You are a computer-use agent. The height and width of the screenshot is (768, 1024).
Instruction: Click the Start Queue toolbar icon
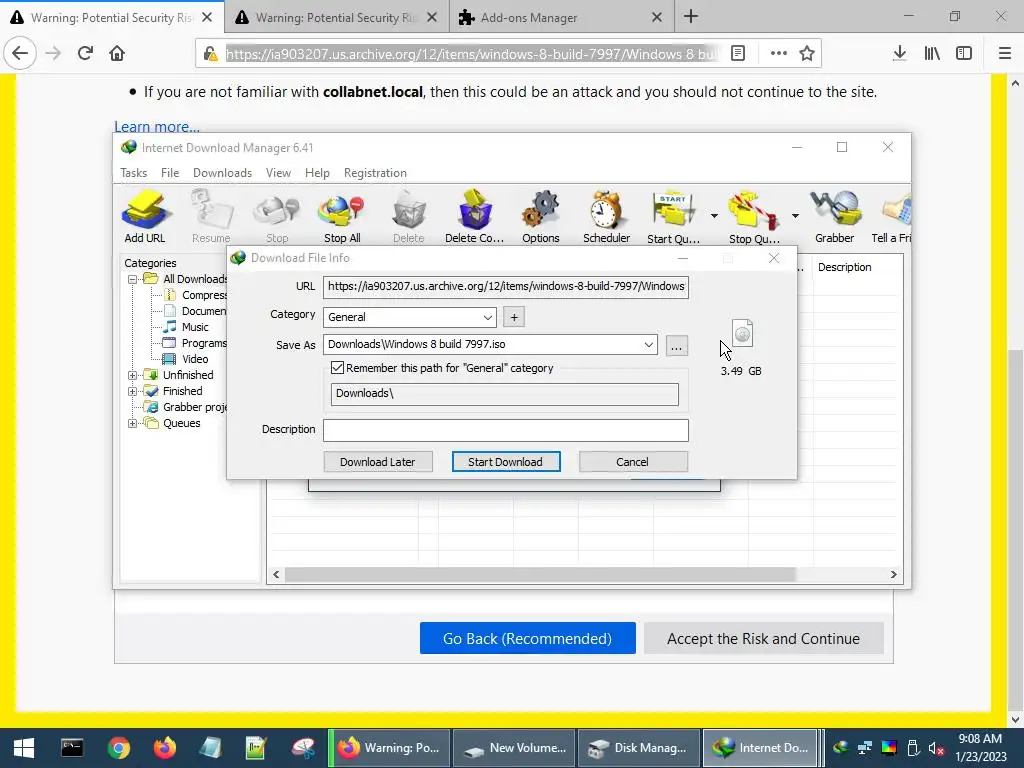click(x=673, y=217)
